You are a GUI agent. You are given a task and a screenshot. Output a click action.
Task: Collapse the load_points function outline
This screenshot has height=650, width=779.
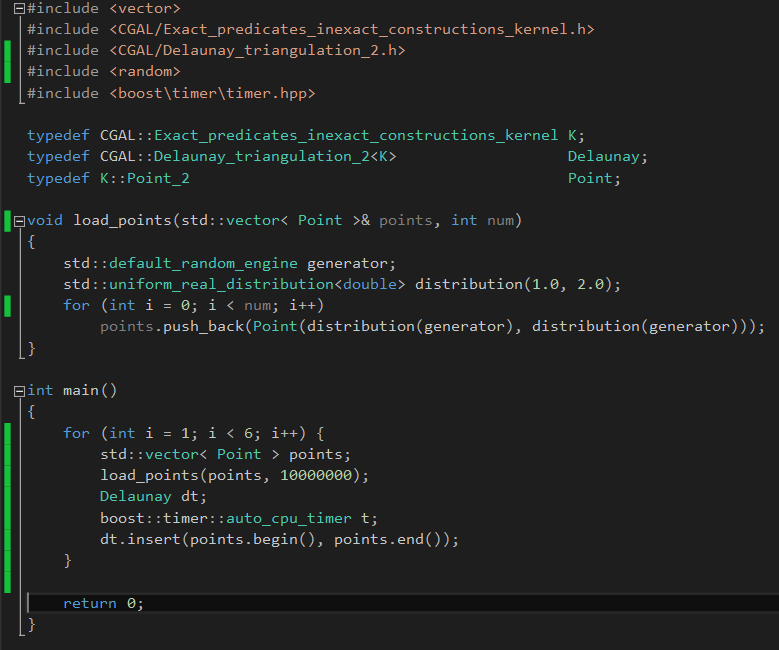tap(19, 221)
